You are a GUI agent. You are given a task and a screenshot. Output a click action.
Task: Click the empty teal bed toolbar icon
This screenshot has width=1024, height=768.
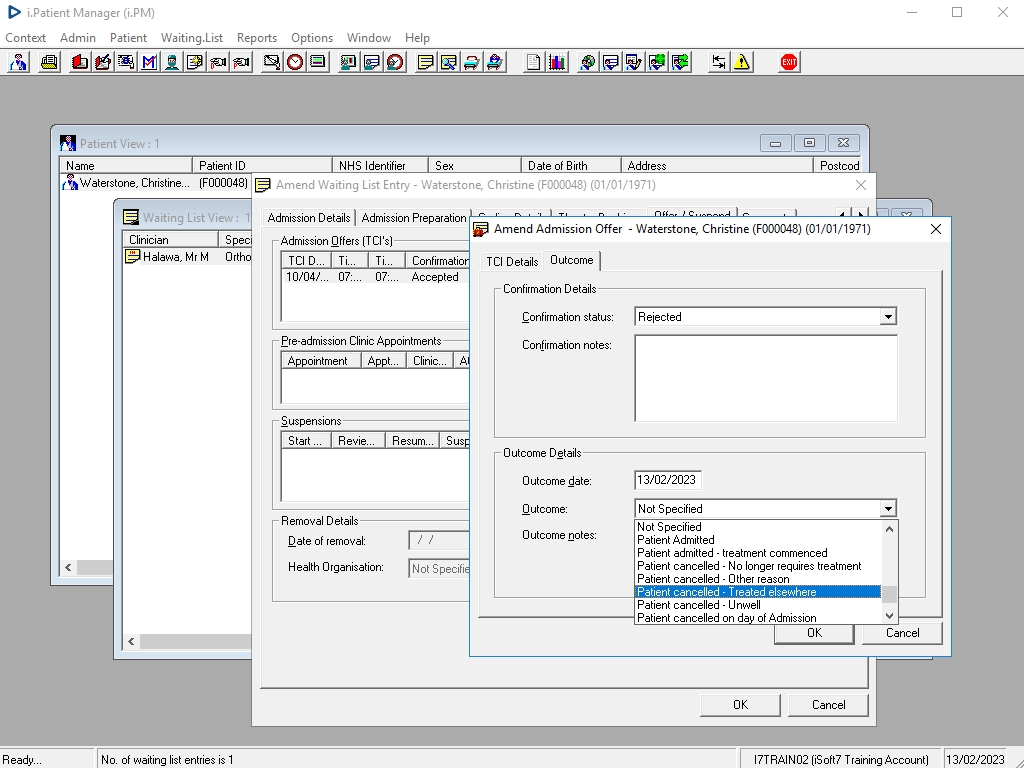coord(472,63)
